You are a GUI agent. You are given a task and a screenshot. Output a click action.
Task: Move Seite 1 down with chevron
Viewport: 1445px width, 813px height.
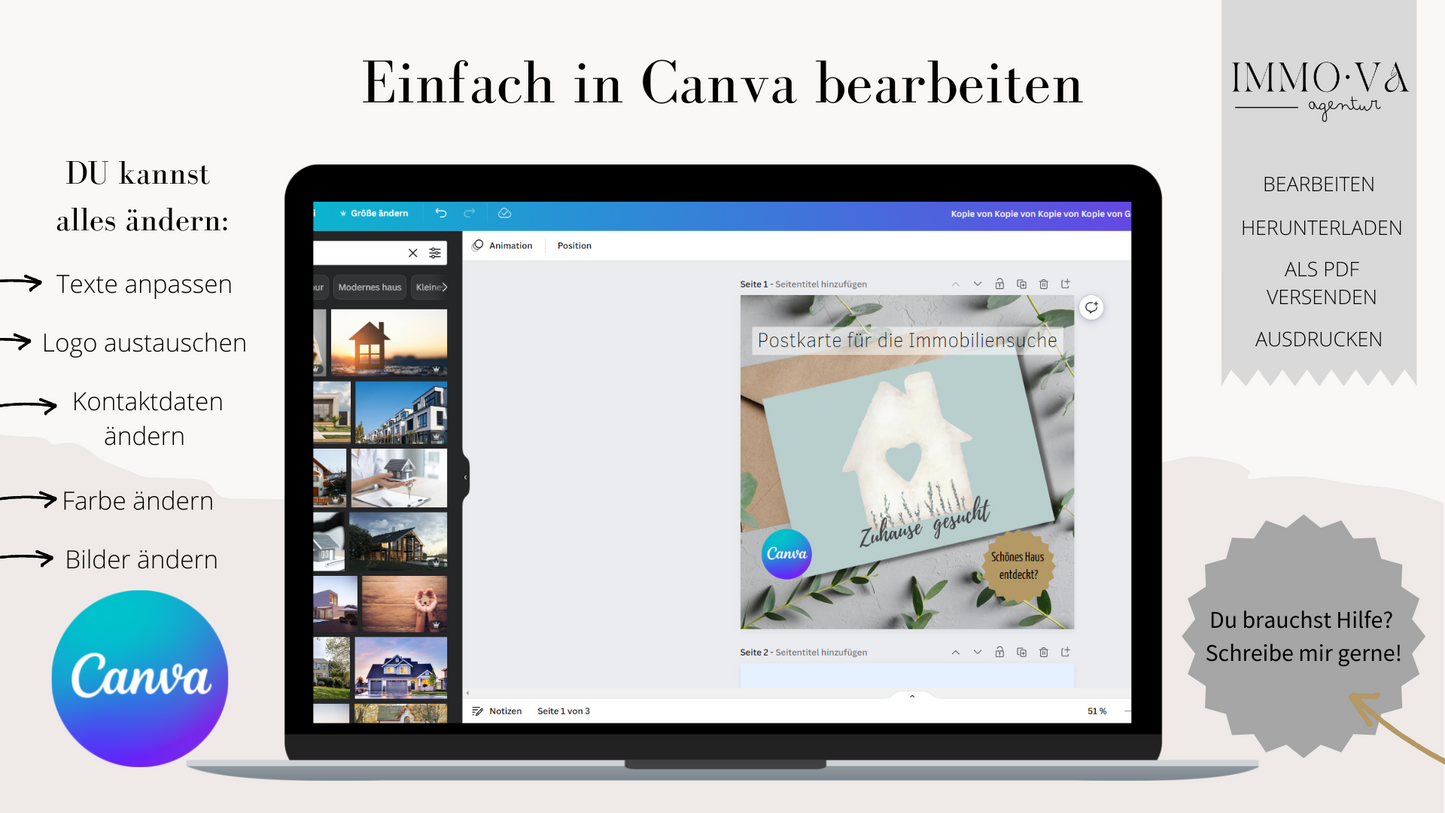(x=977, y=284)
